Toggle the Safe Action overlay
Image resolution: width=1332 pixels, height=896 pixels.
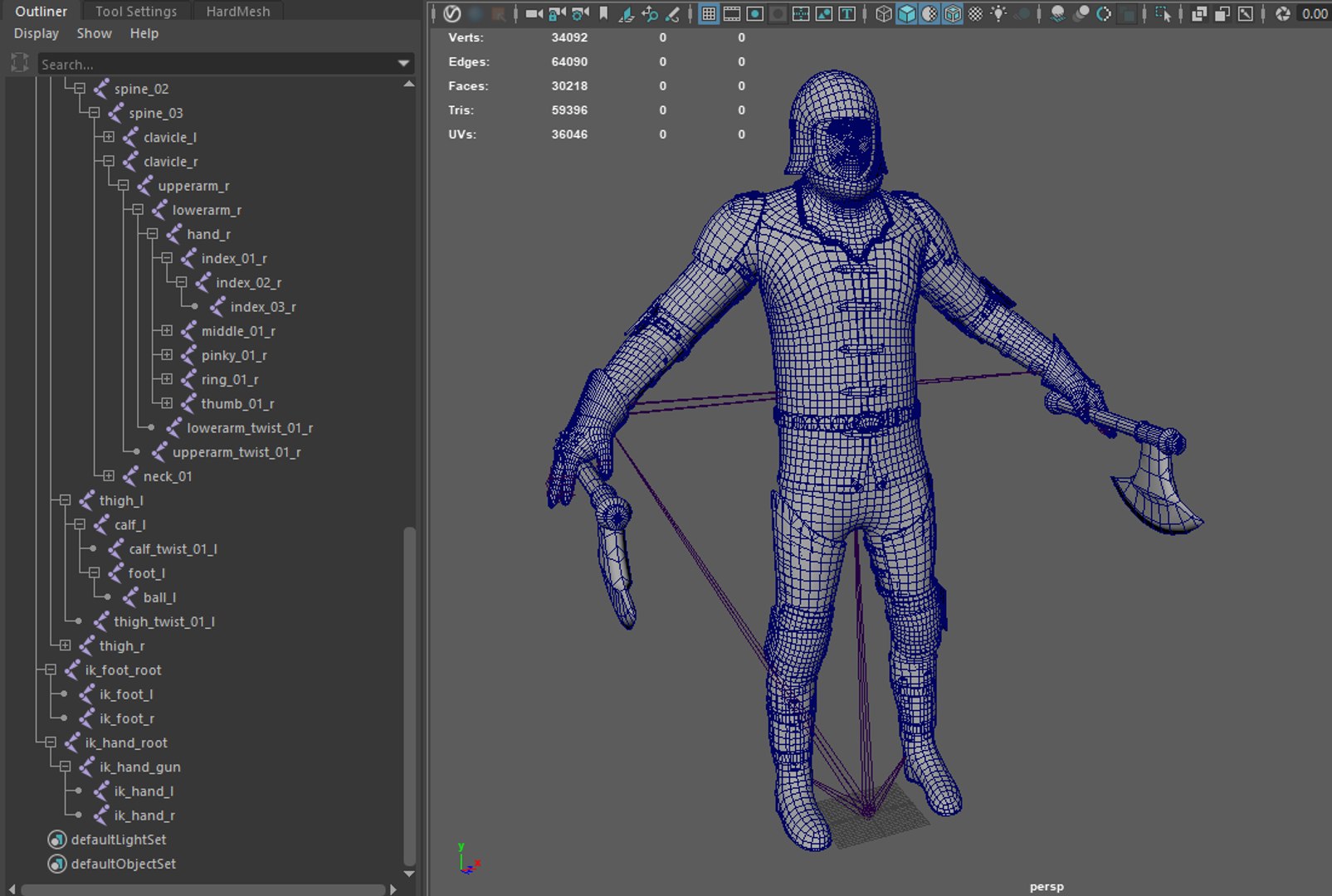(x=824, y=13)
